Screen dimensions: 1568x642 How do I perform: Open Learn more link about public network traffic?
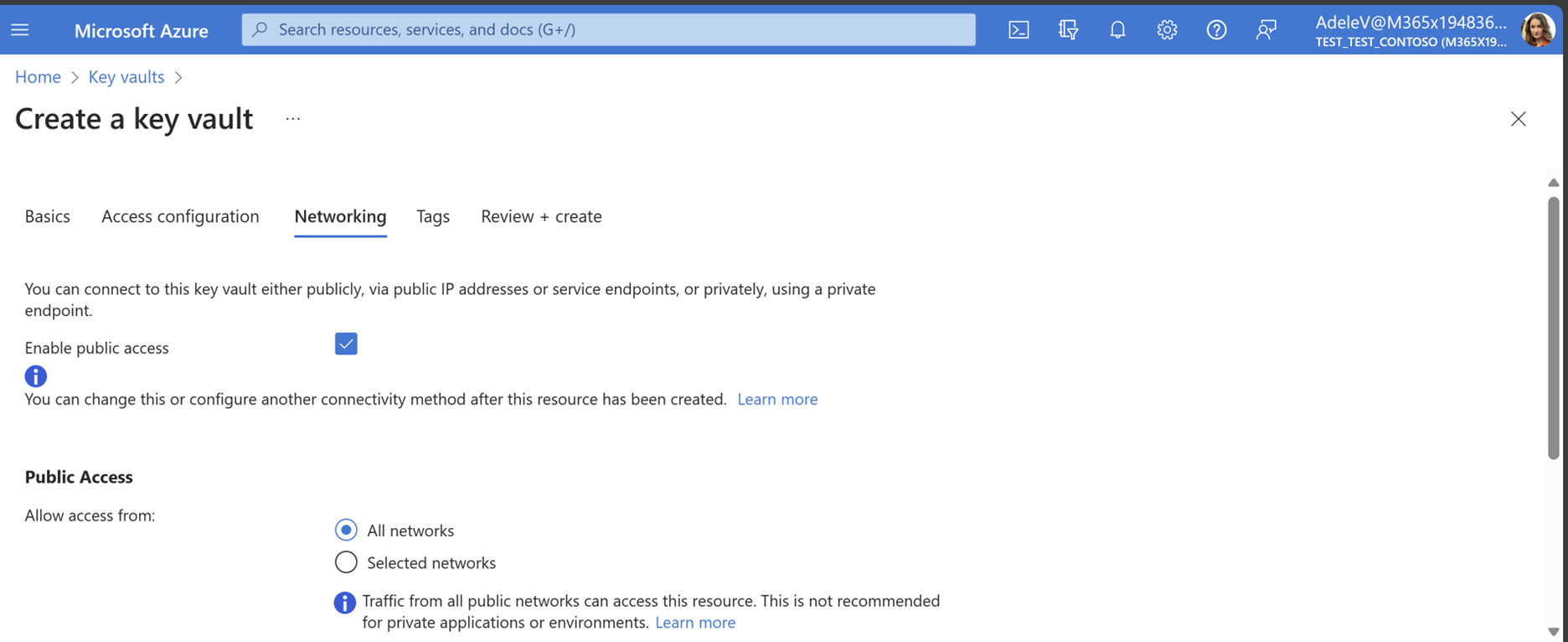(695, 623)
